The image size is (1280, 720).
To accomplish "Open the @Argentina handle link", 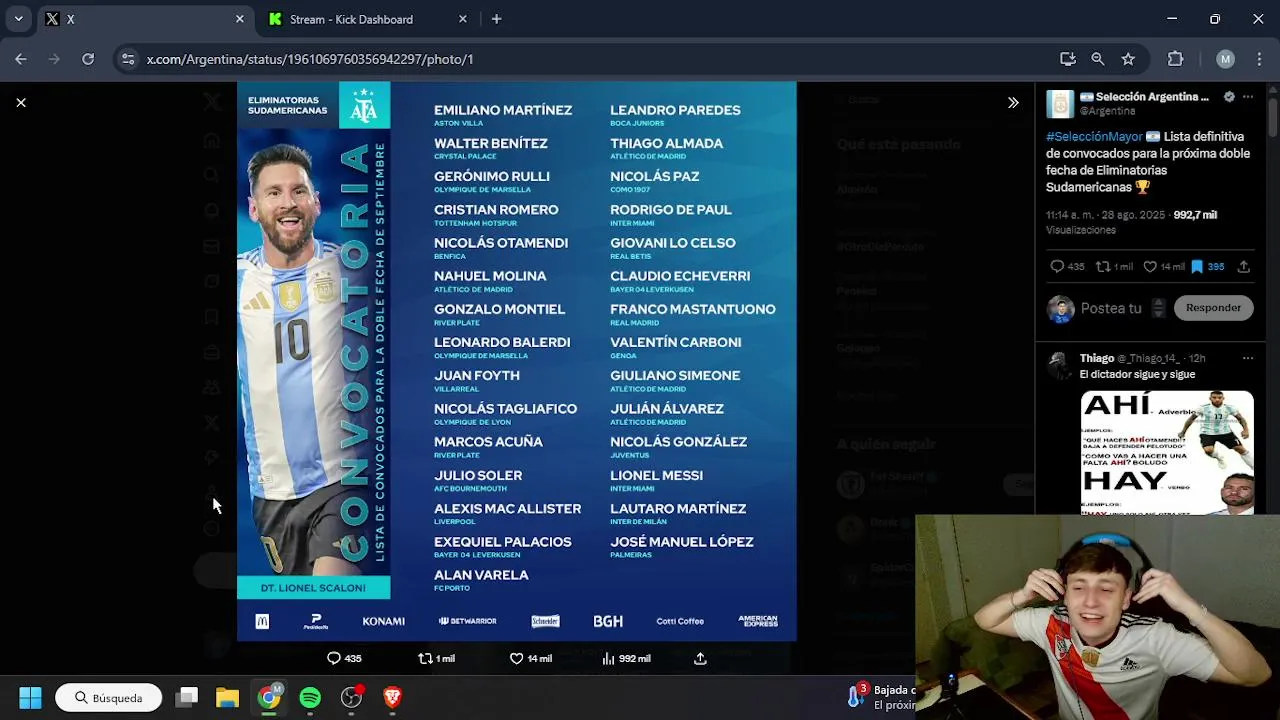I will [x=1107, y=111].
